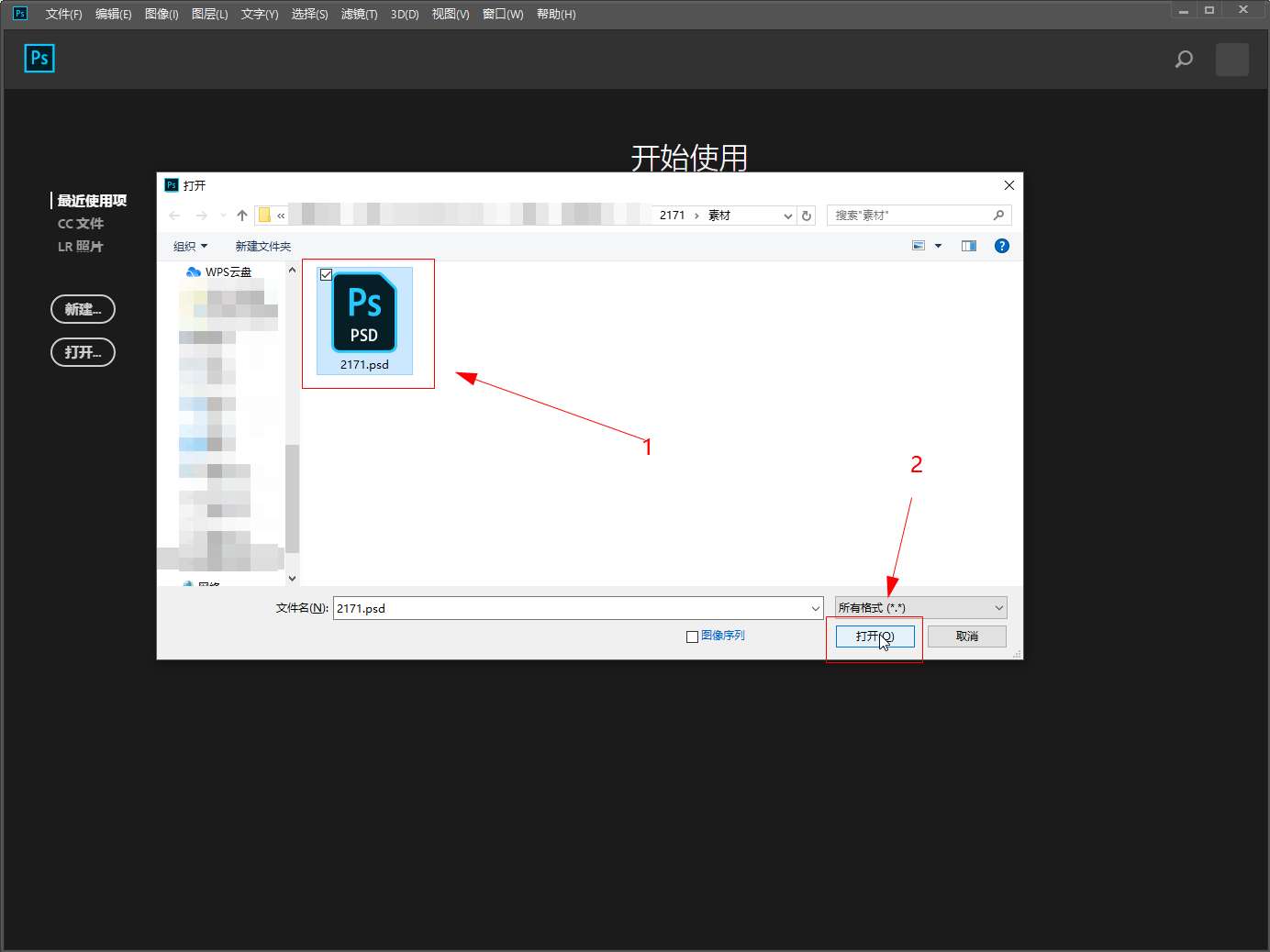Open the 选择(S) menu
Viewport: 1270px width, 952px height.
click(309, 14)
